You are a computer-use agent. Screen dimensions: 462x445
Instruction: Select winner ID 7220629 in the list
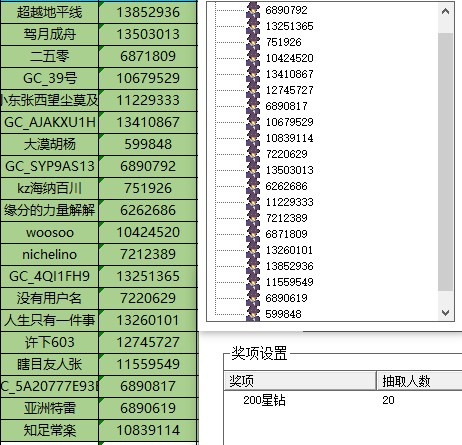coord(286,154)
